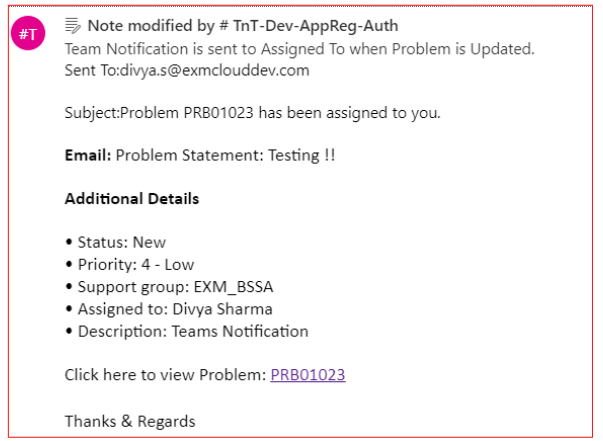Click the Additional Details heading

[132, 198]
